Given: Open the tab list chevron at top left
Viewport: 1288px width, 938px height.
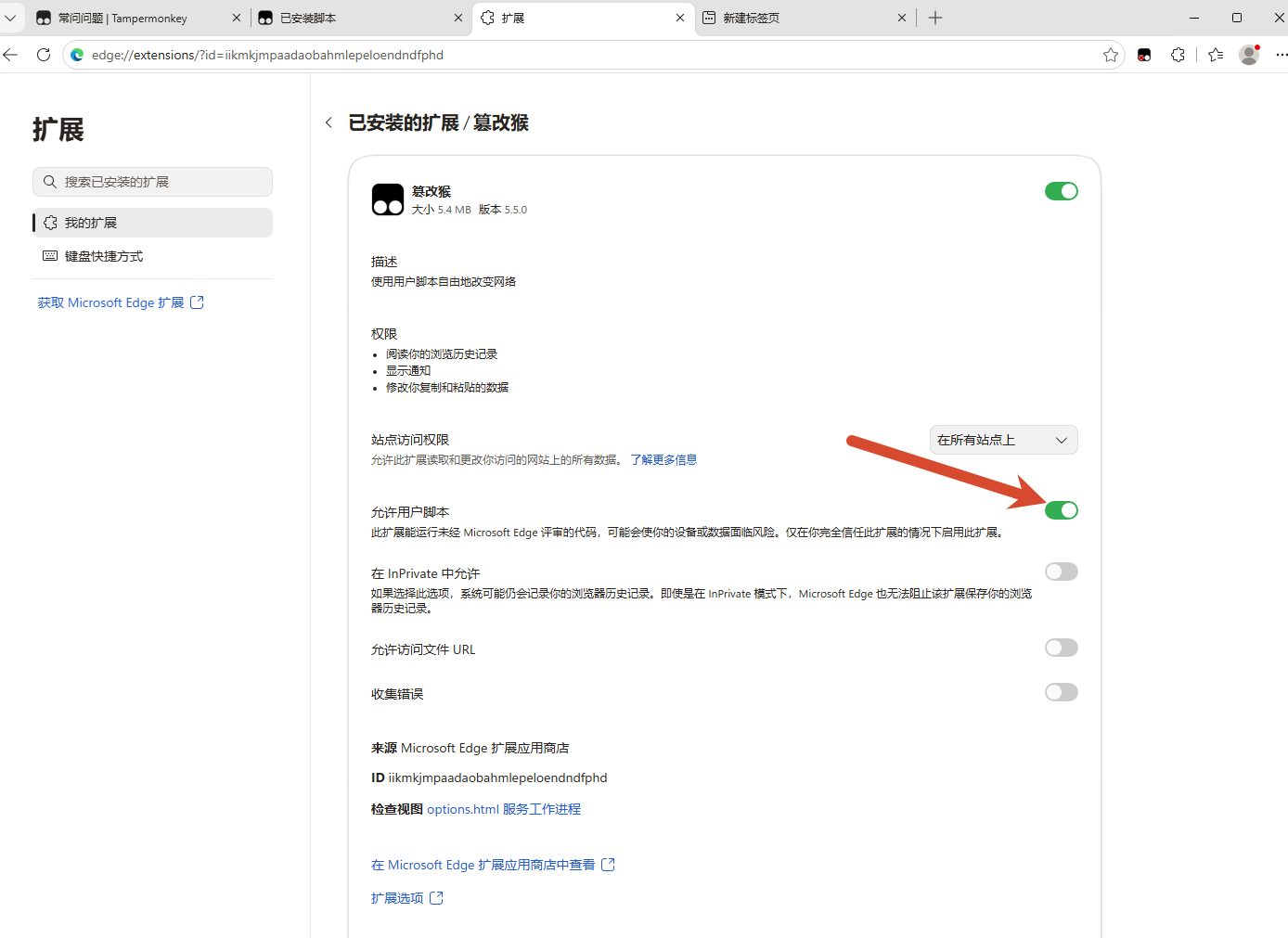Looking at the screenshot, I should (10, 18).
